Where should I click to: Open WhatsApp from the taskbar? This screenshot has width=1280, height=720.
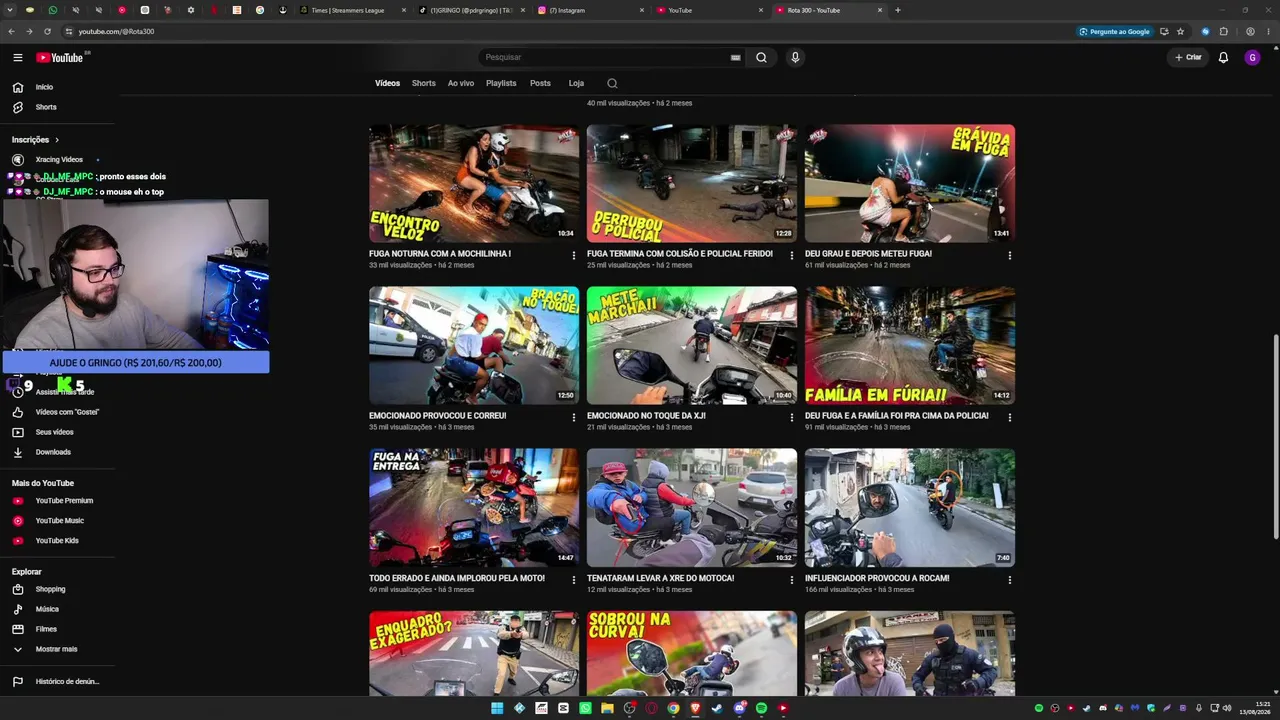point(585,708)
